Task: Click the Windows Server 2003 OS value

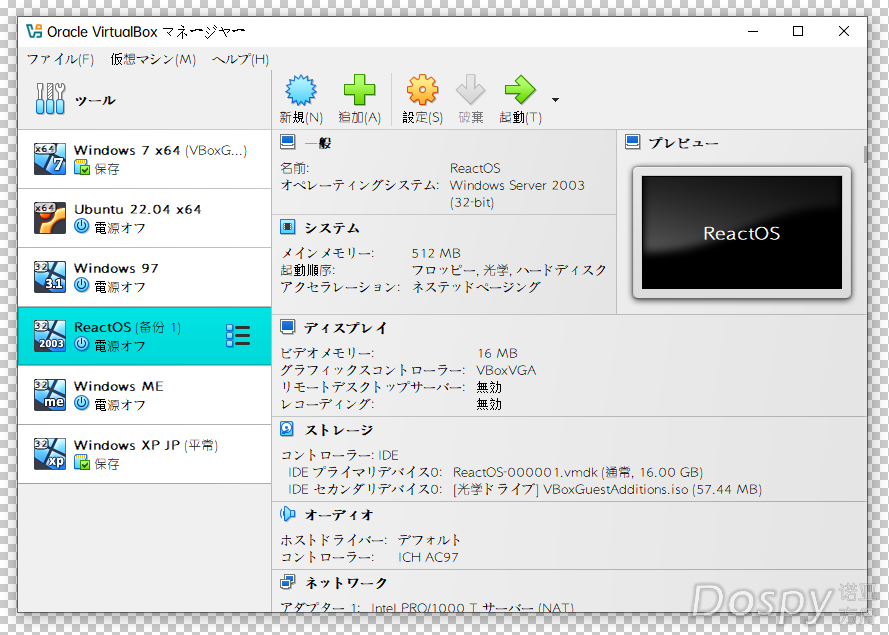Action: tap(517, 193)
